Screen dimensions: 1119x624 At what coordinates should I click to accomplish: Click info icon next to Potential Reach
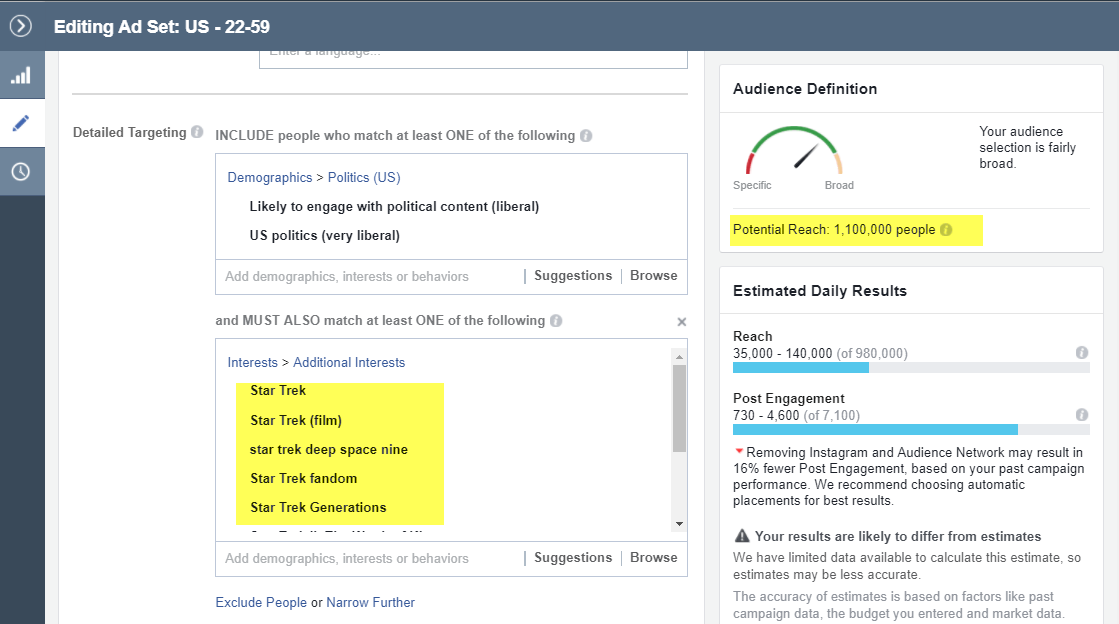(946, 230)
